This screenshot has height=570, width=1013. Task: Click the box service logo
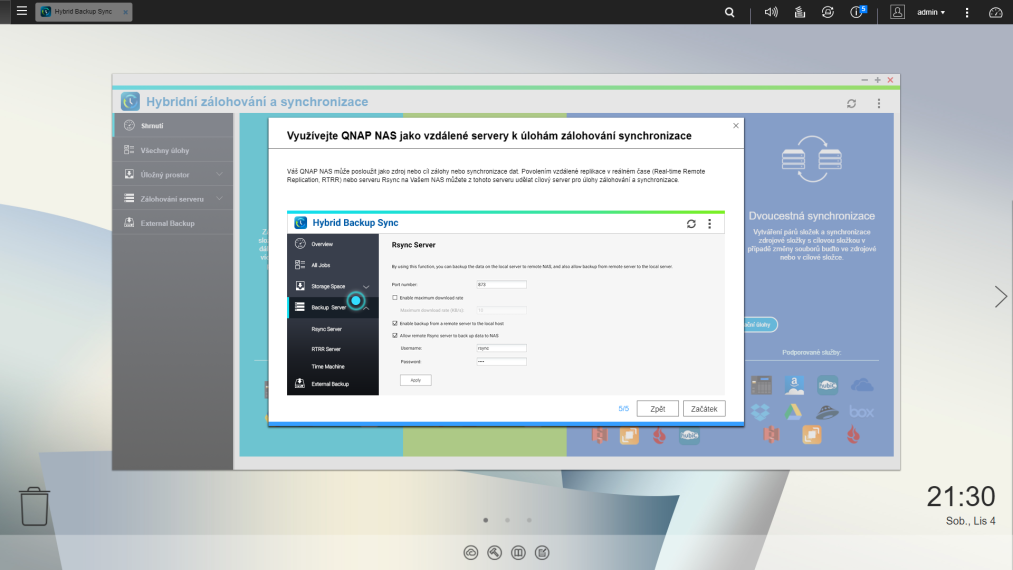tap(861, 412)
